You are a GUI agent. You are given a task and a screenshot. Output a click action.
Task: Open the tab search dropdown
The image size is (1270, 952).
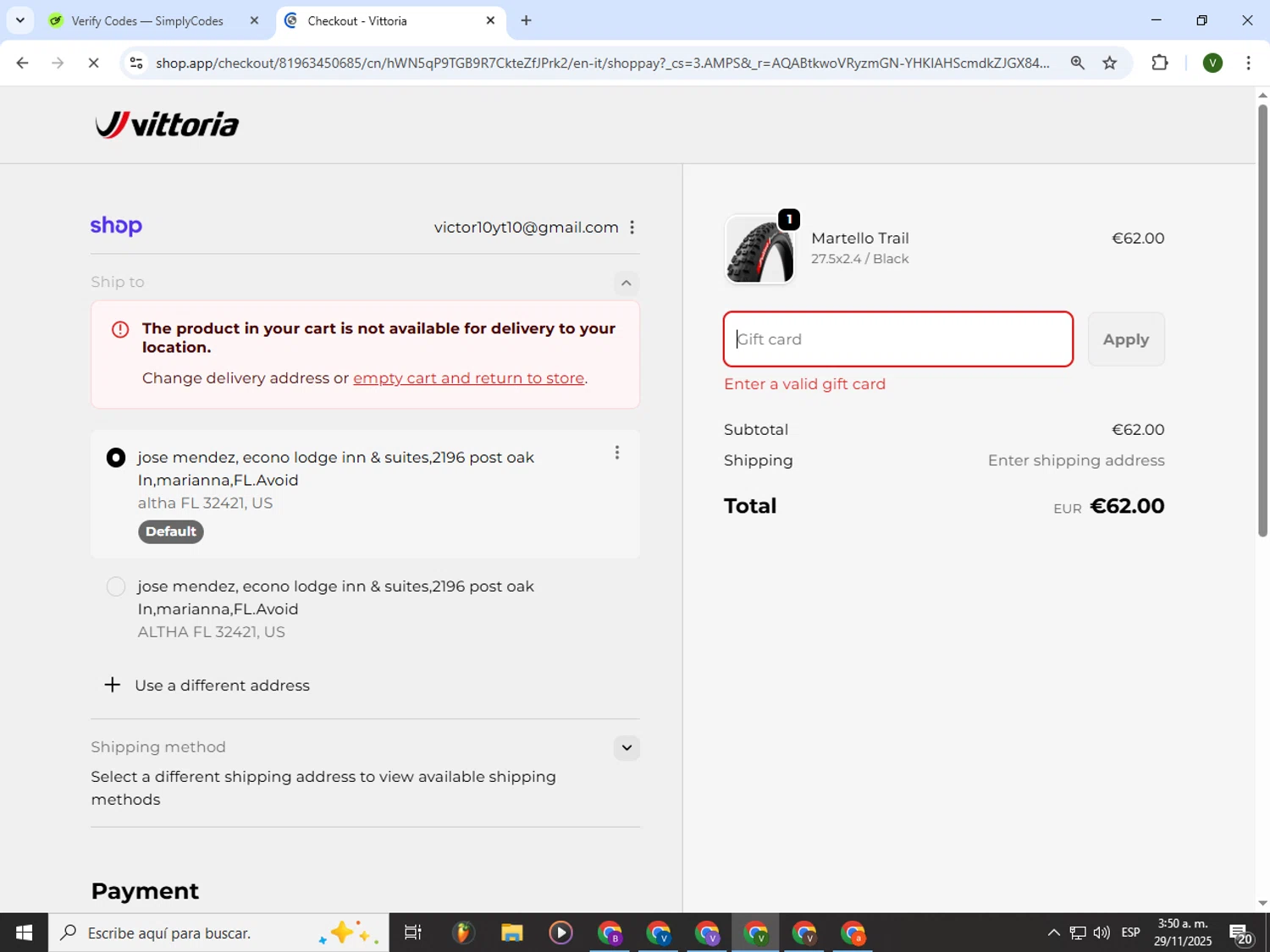point(20,21)
